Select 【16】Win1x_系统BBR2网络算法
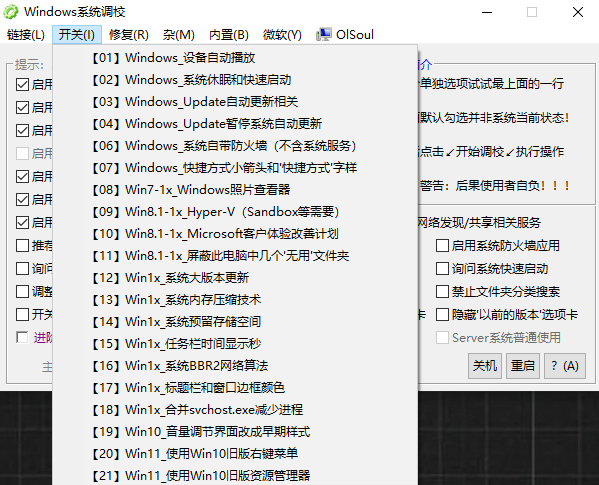This screenshot has height=485, width=599. pyautogui.click(x=235, y=366)
